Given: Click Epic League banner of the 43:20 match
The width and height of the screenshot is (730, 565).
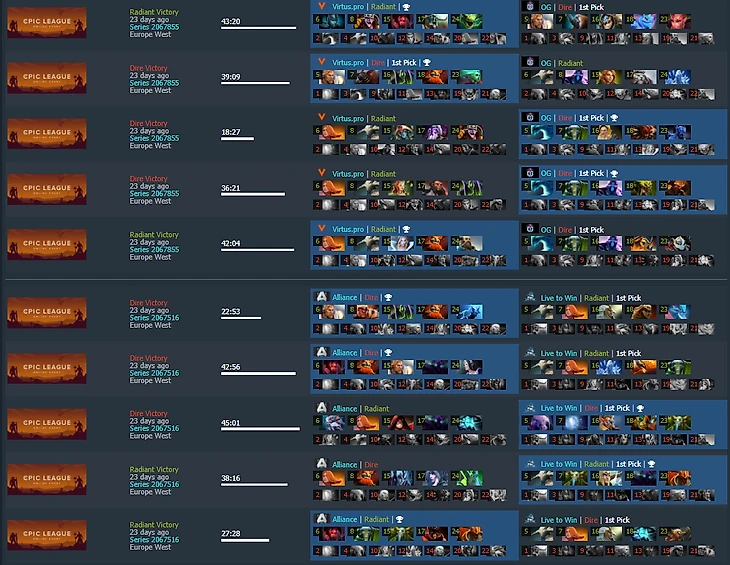Looking at the screenshot, I should [47, 22].
